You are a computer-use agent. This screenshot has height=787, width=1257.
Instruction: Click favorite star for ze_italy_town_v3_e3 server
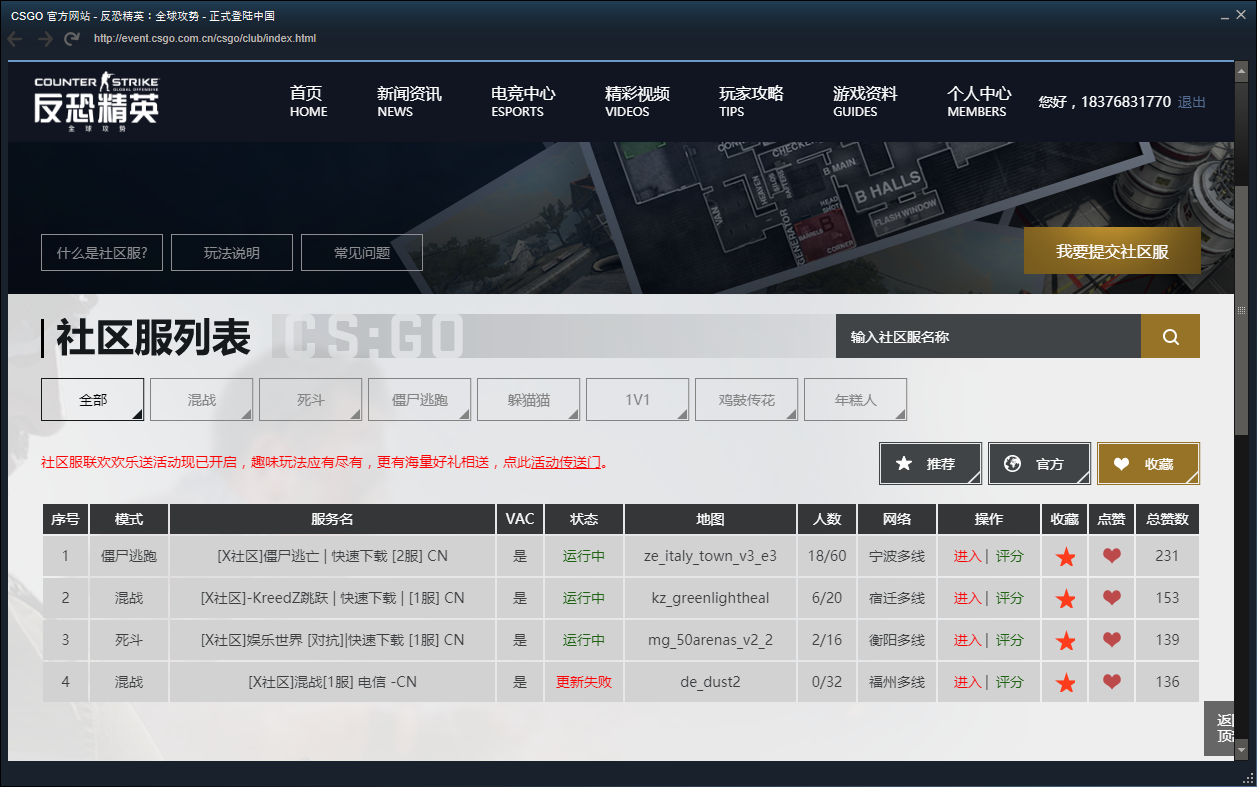pyautogui.click(x=1065, y=557)
